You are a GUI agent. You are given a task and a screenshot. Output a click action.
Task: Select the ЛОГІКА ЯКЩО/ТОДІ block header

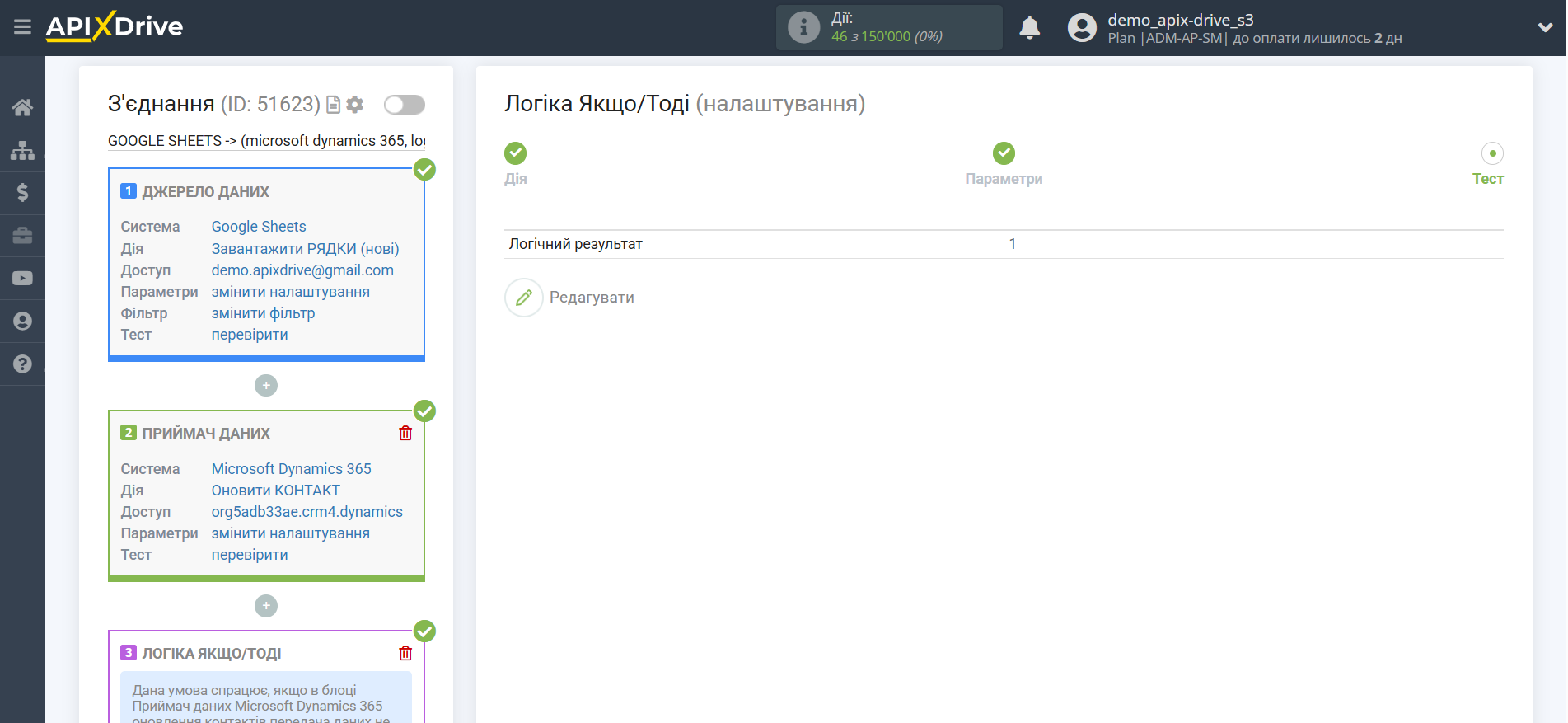pyautogui.click(x=211, y=654)
